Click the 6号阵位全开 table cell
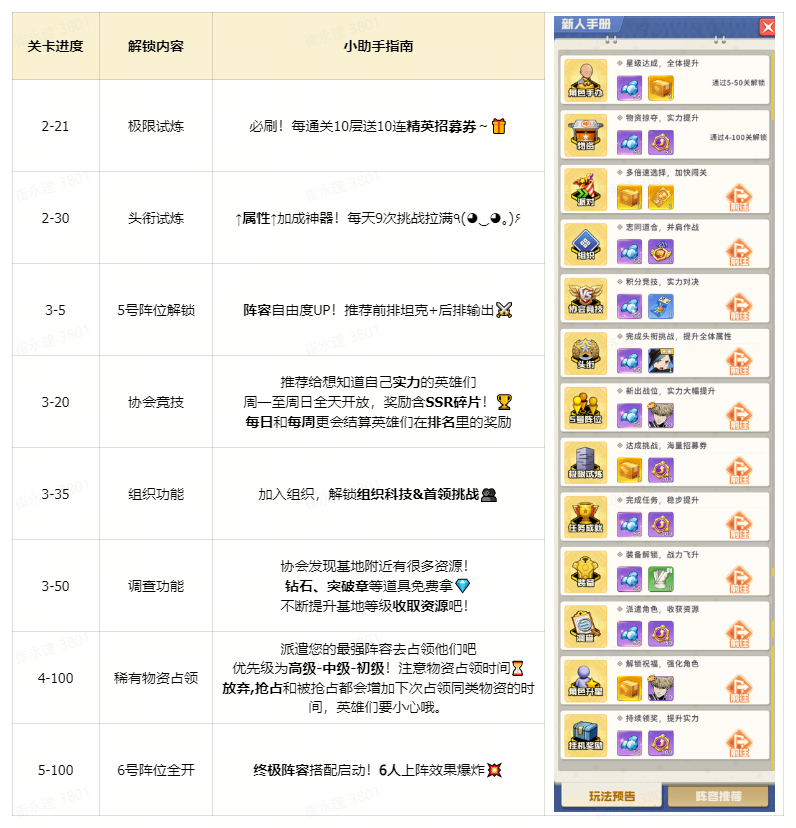The image size is (796, 828). [x=156, y=770]
